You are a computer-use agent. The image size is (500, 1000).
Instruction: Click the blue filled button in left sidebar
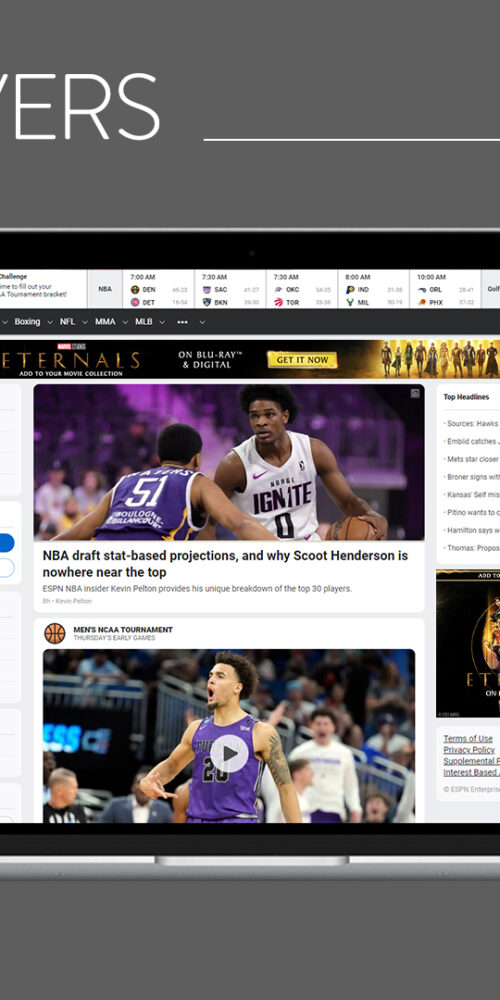6,543
